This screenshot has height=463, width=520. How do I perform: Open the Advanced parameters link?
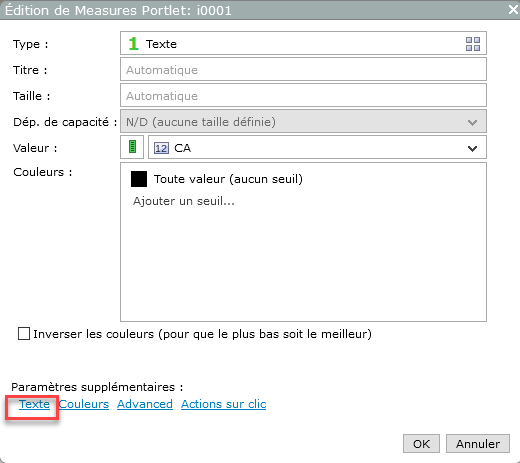click(145, 404)
